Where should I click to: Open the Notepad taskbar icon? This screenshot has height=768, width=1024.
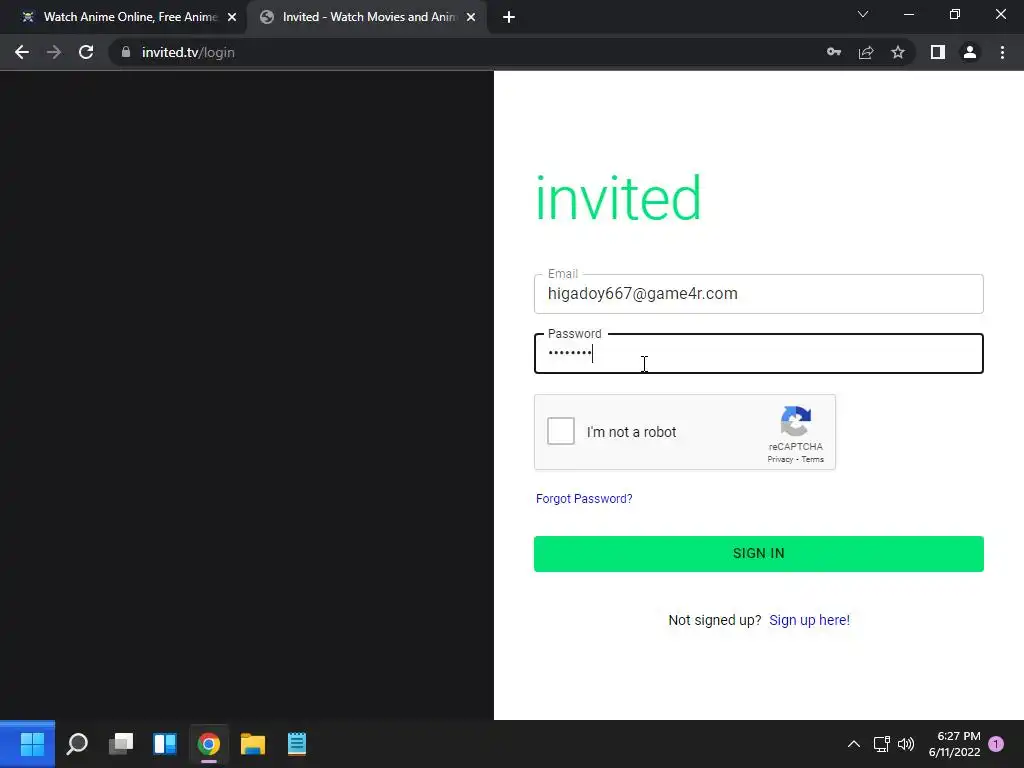click(x=296, y=744)
